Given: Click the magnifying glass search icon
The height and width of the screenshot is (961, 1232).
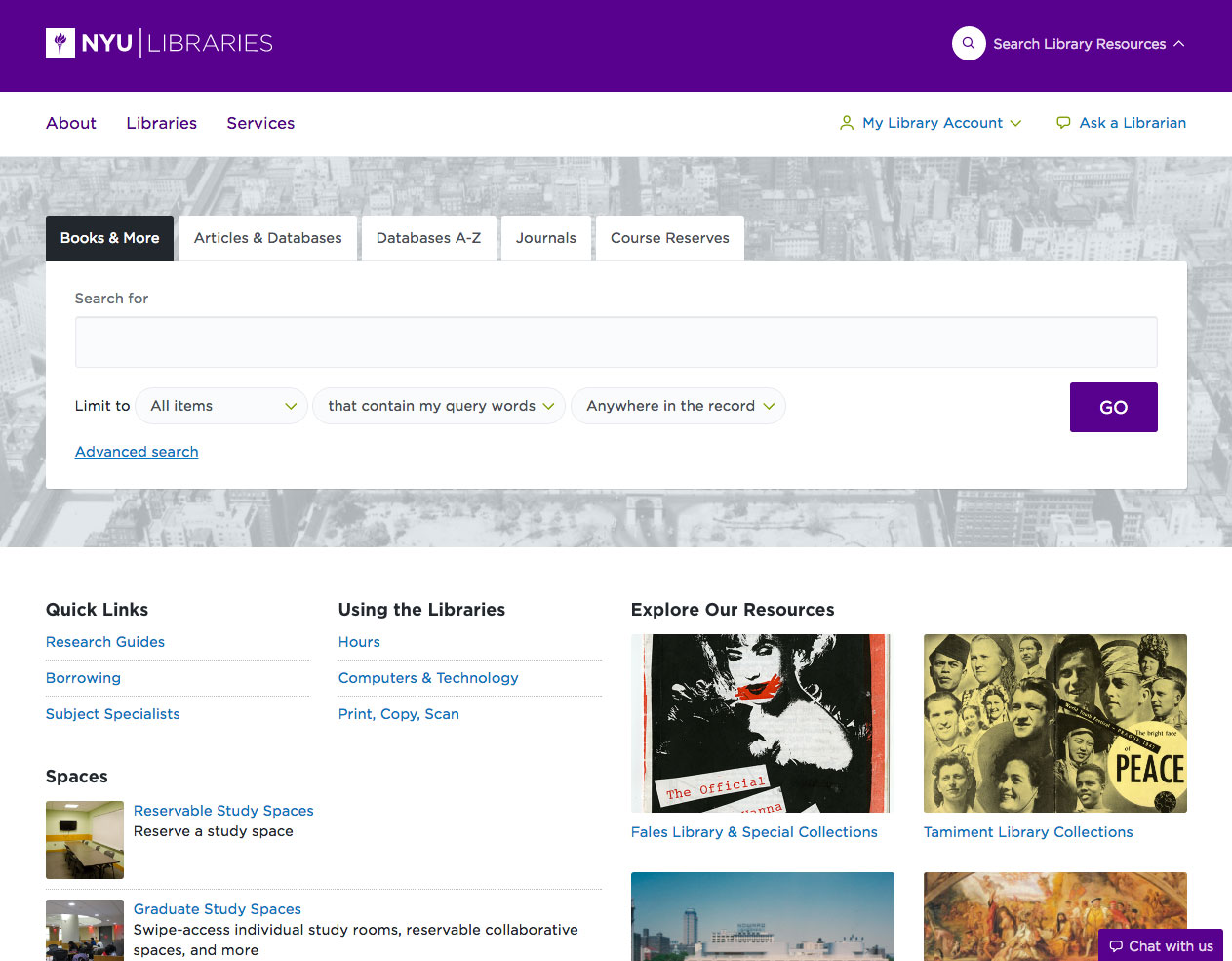Looking at the screenshot, I should [969, 43].
